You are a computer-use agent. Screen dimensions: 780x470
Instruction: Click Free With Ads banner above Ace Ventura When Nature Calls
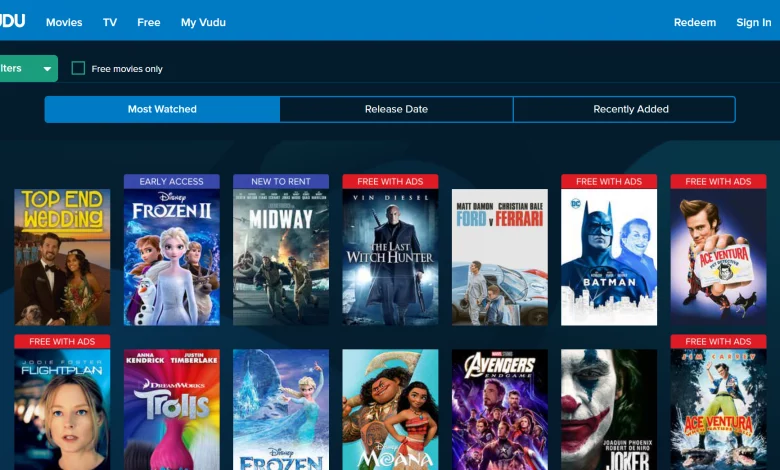(718, 342)
